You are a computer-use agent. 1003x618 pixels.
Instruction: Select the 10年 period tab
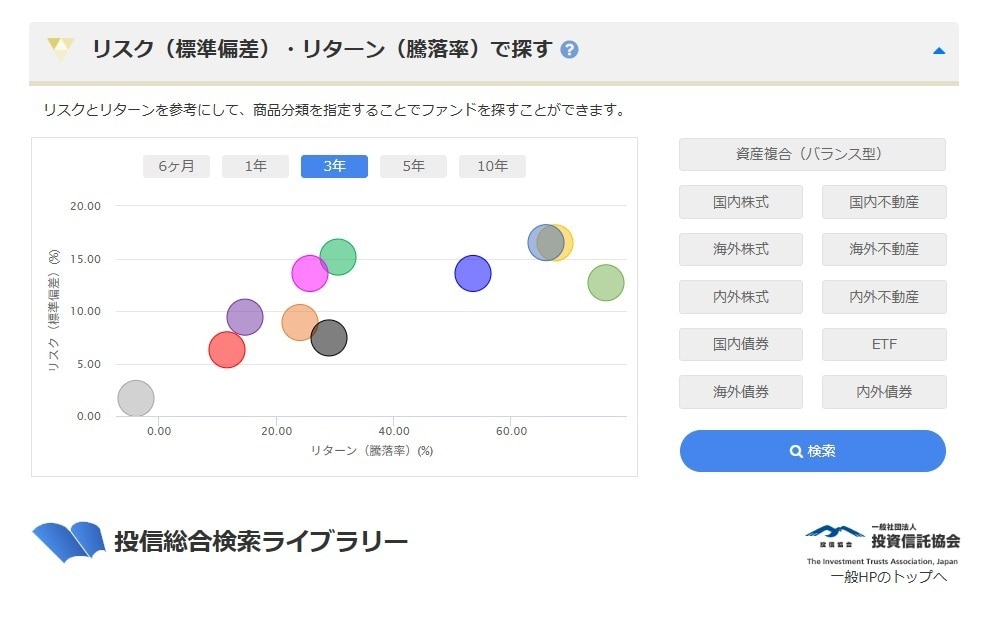[493, 166]
